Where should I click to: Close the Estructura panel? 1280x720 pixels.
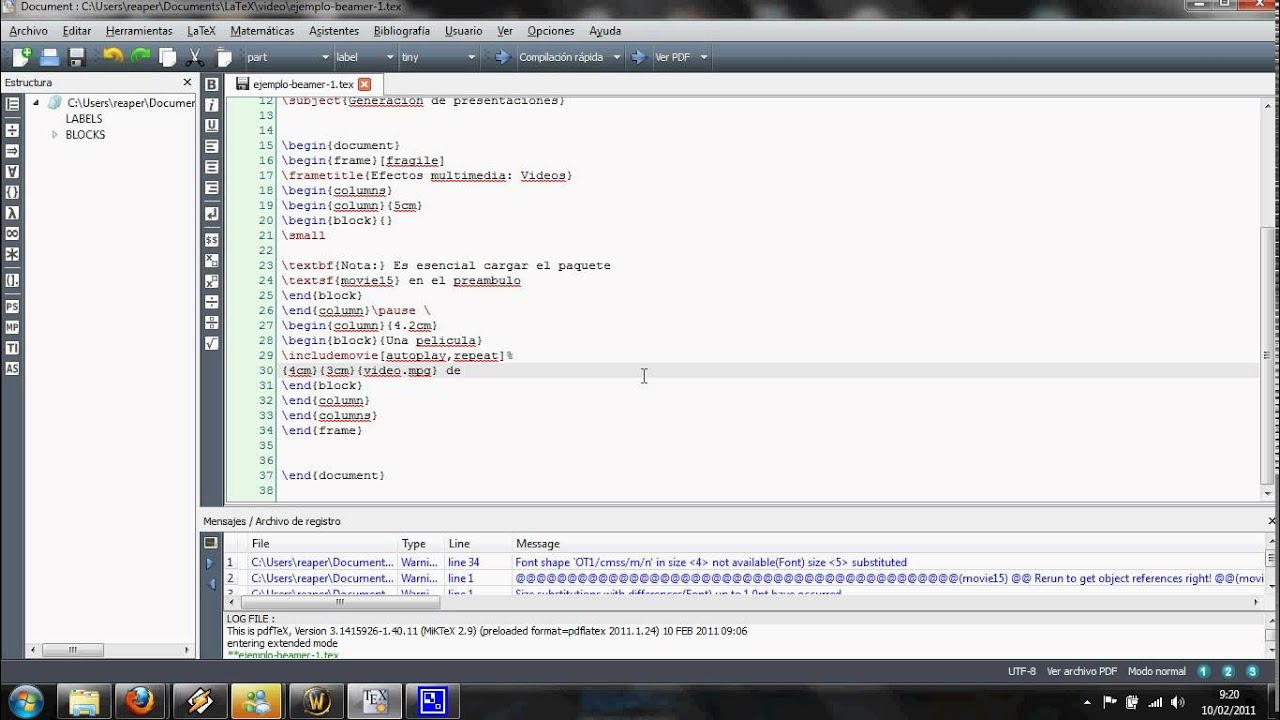point(187,82)
